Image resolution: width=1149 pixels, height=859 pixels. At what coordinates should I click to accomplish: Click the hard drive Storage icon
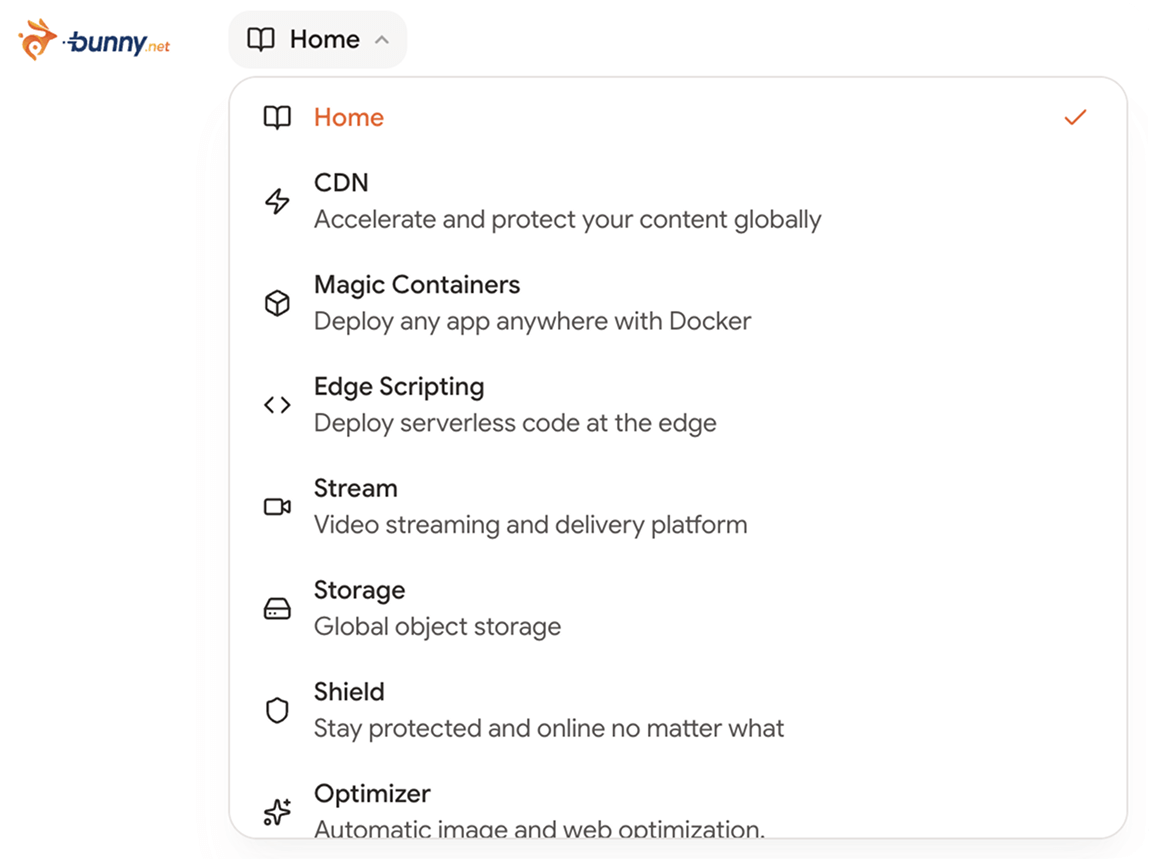pos(277,609)
